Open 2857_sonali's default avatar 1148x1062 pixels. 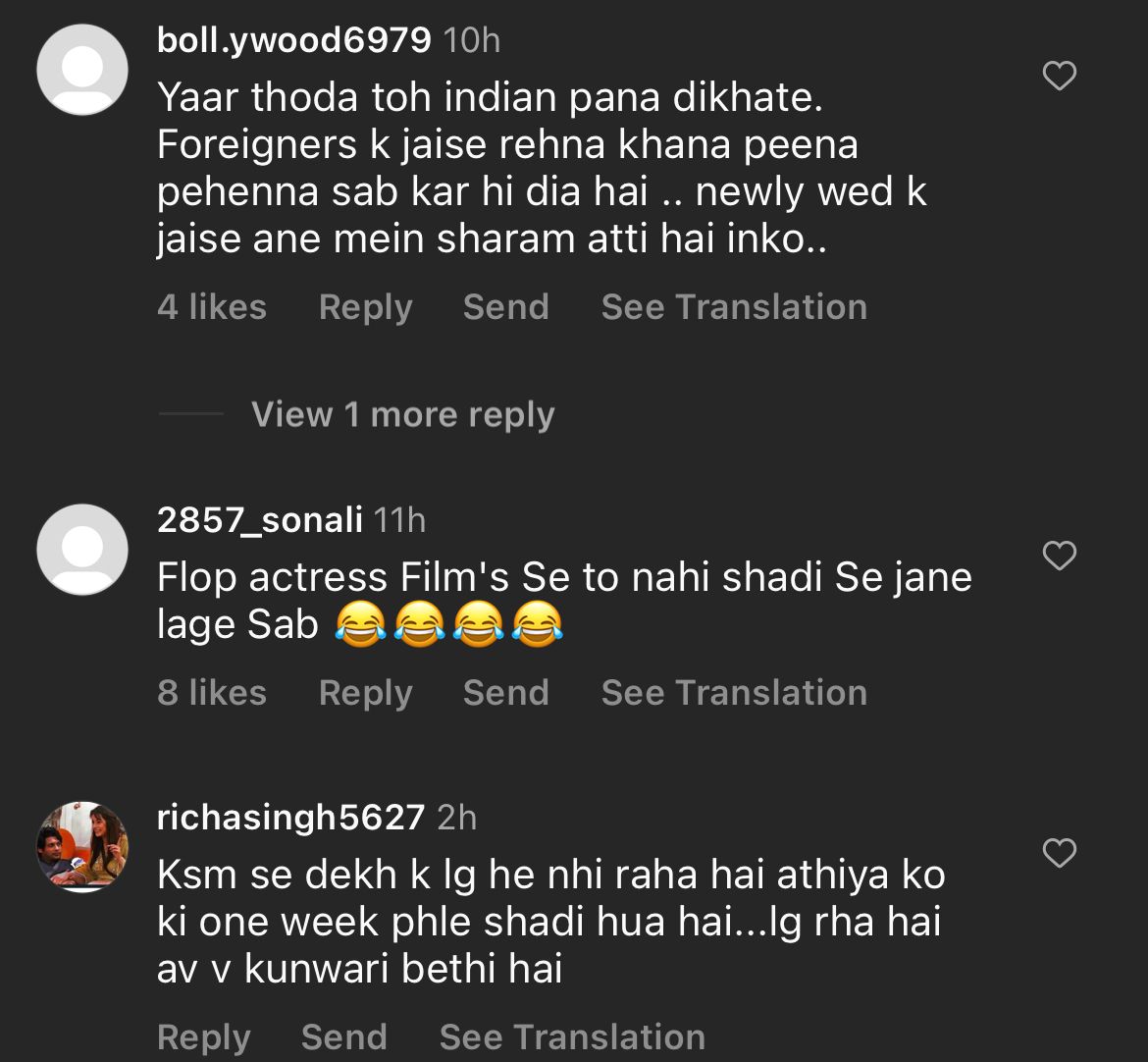pos(82,550)
